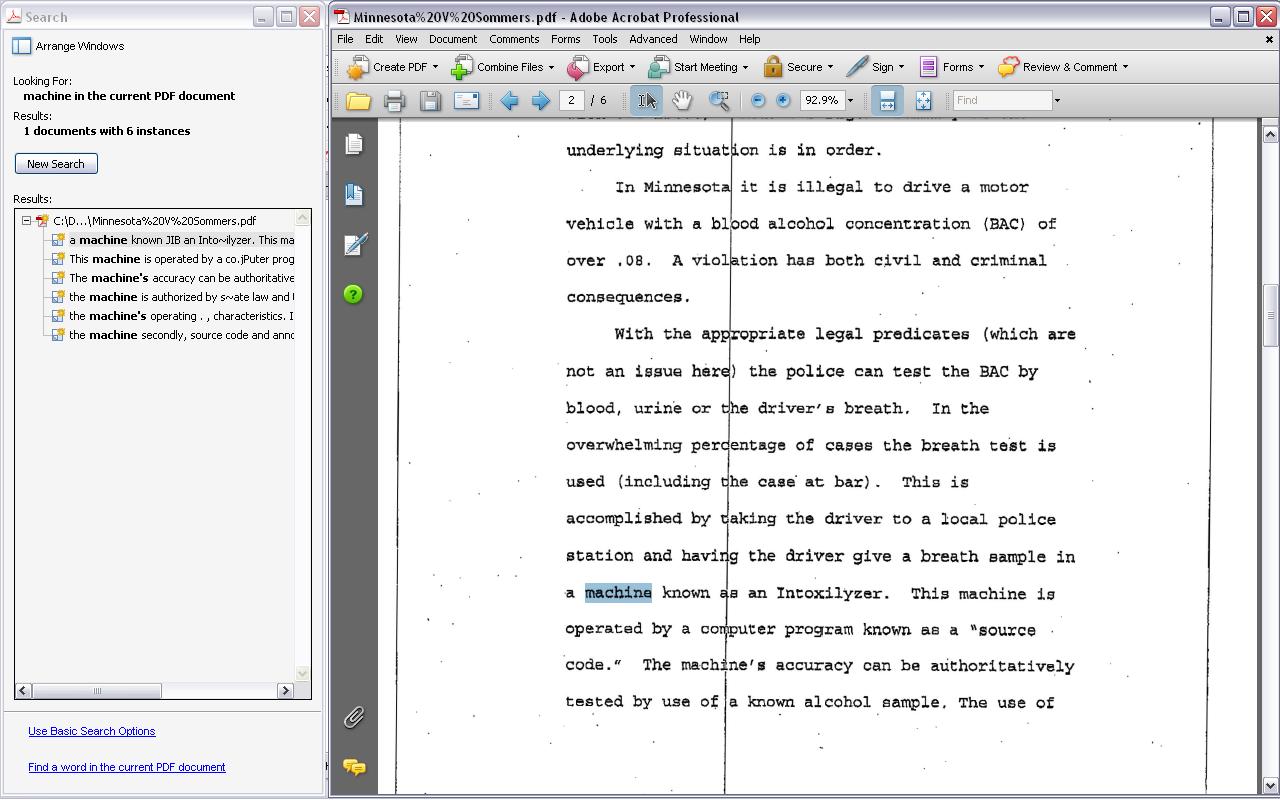The height and width of the screenshot is (800, 1280).
Task: Open the Comments menu
Action: click(x=514, y=39)
